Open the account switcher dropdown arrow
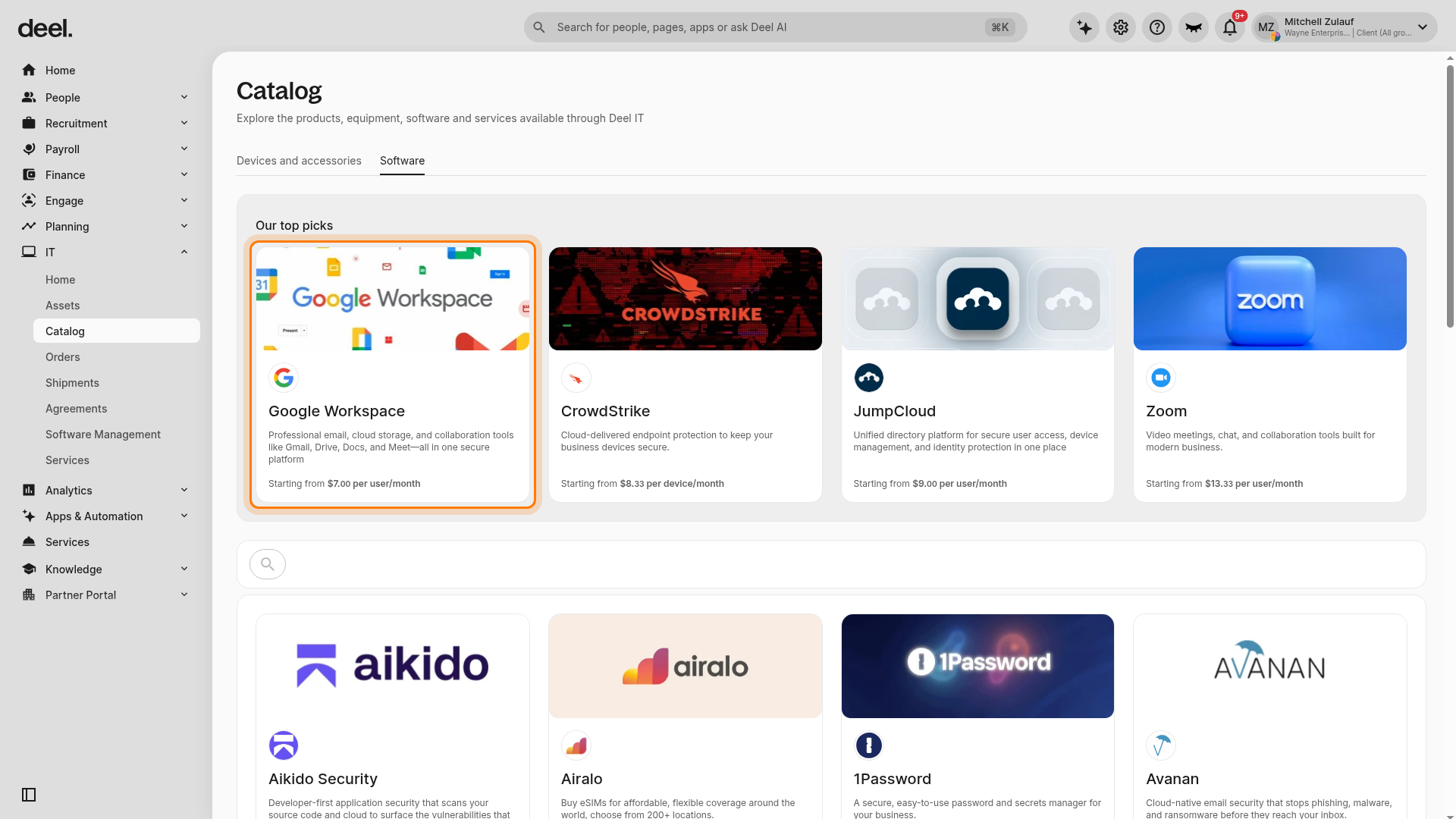1456x819 pixels. pos(1423,27)
